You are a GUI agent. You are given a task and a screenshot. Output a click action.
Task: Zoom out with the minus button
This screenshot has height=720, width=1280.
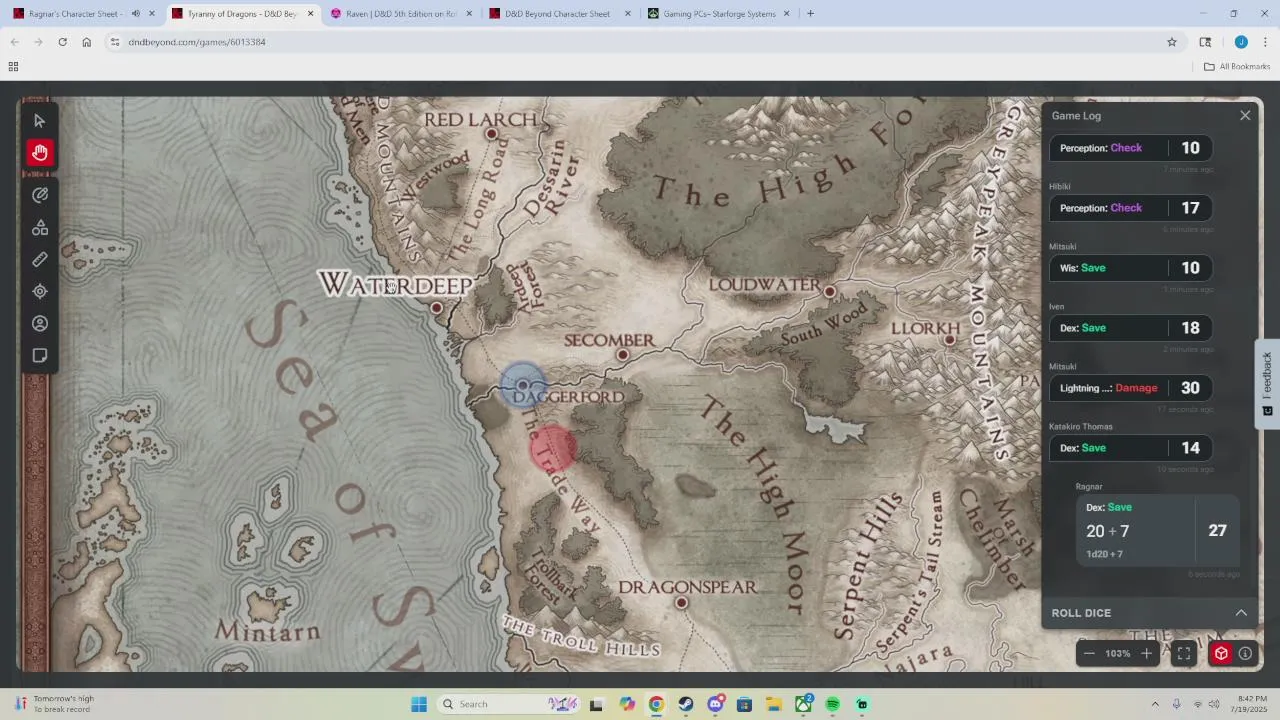pos(1089,653)
